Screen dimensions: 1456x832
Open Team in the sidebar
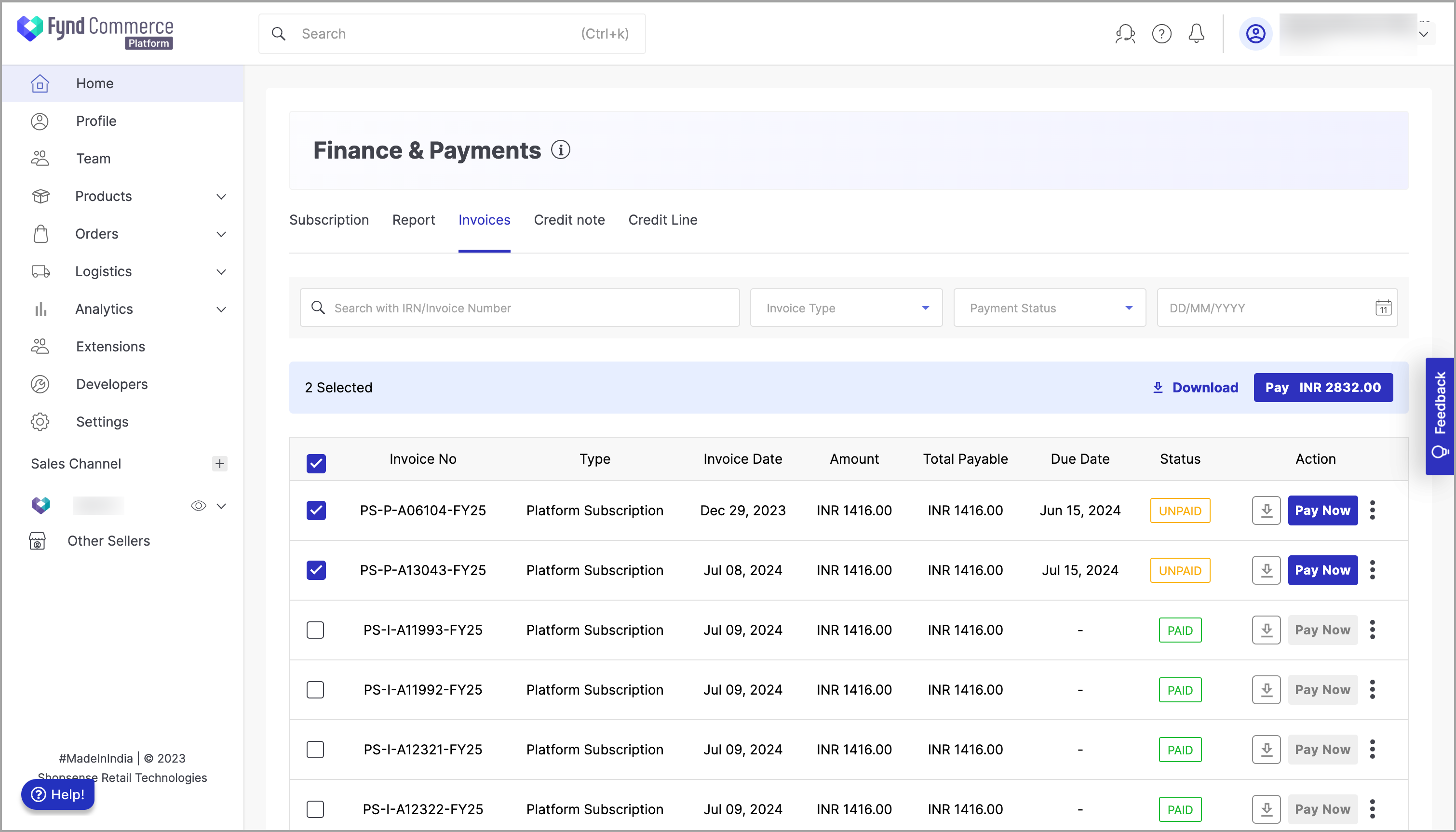[x=122, y=158]
